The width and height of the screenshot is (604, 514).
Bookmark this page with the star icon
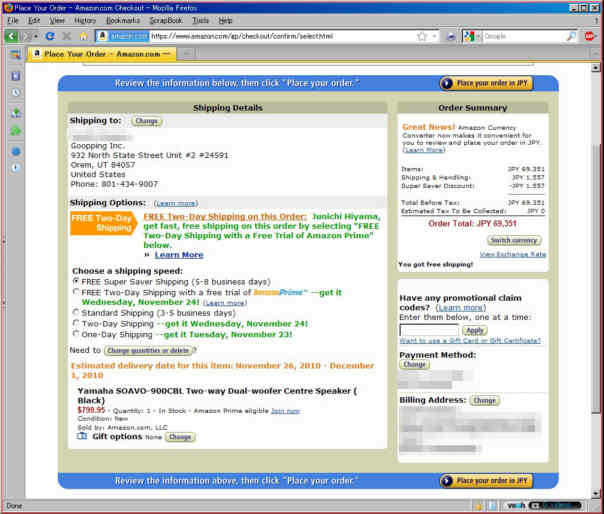point(422,36)
